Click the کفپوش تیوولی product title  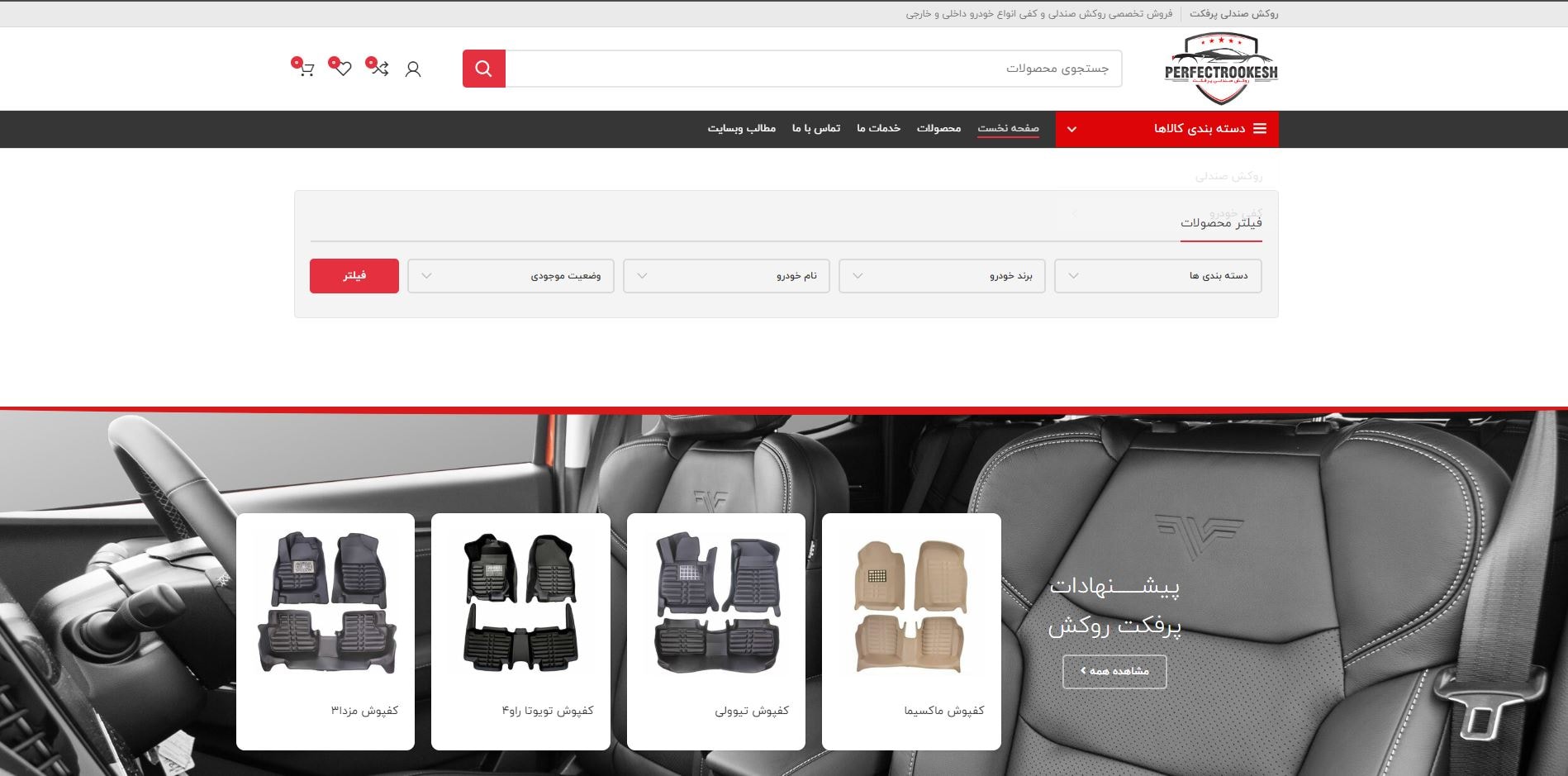[752, 711]
